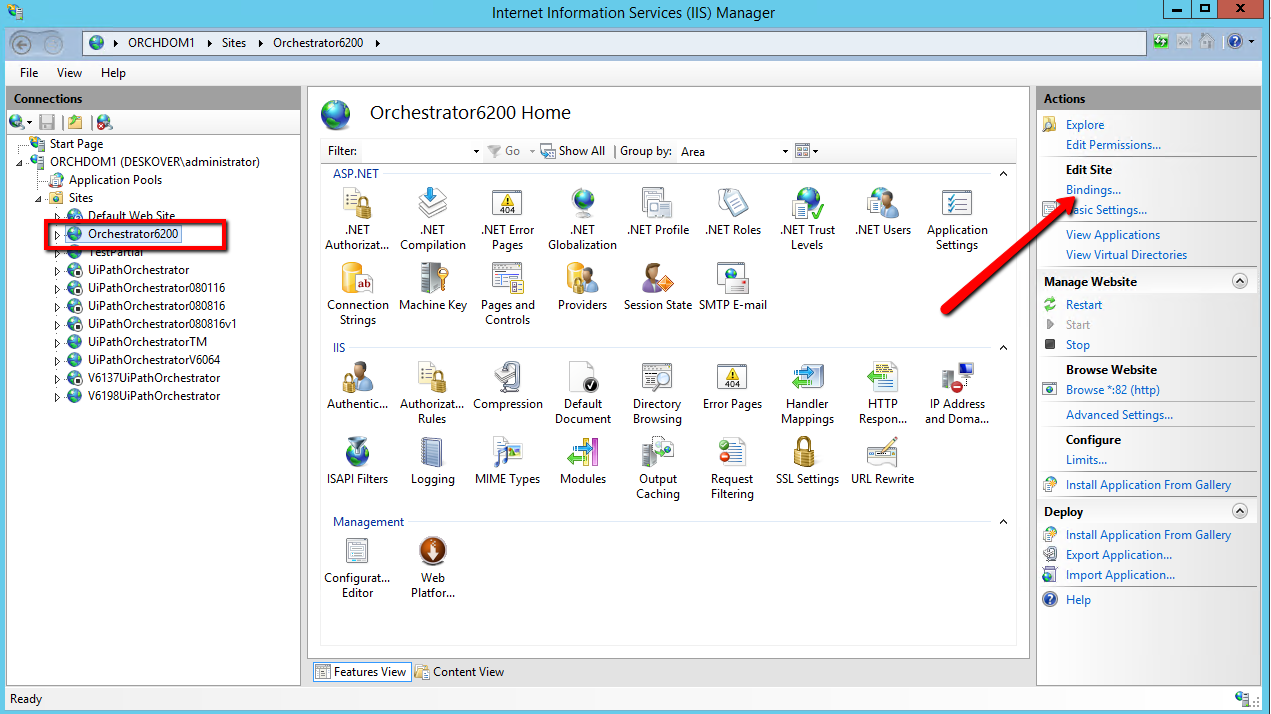Open Request Filtering feature

[733, 468]
